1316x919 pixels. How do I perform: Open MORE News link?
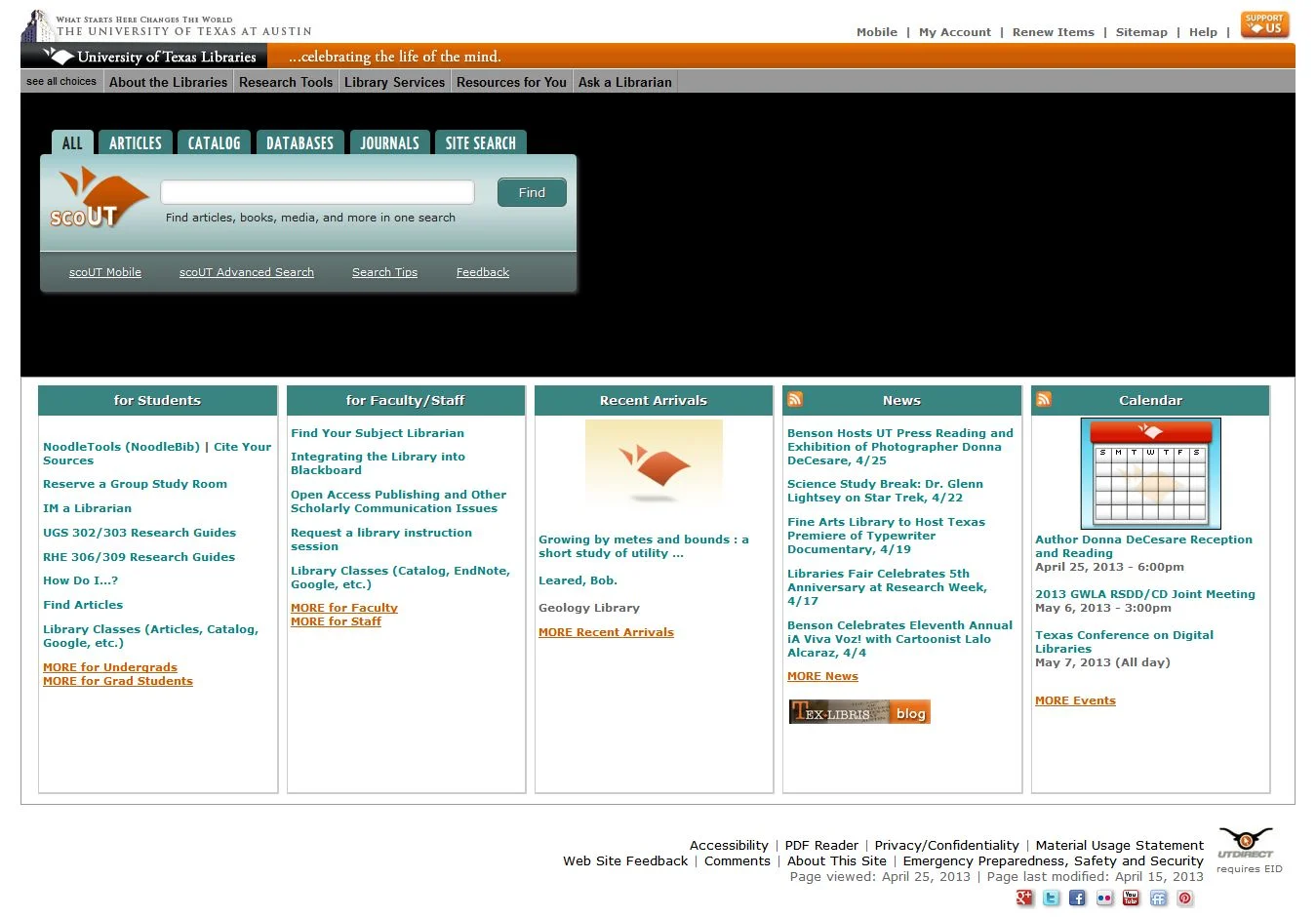822,676
